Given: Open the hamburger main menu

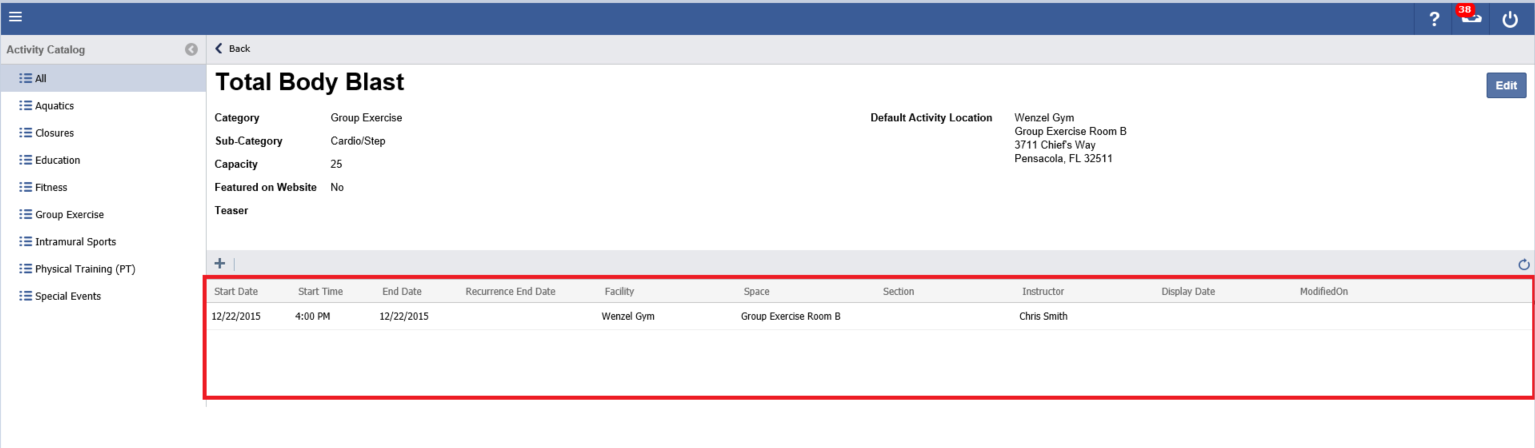Looking at the screenshot, I should coord(15,17).
